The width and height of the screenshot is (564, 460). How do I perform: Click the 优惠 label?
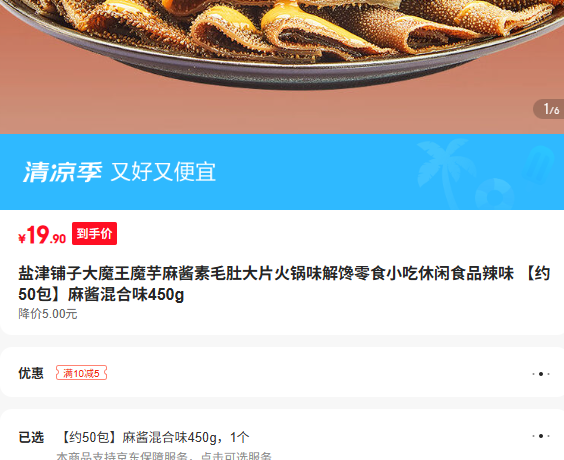click(31, 373)
